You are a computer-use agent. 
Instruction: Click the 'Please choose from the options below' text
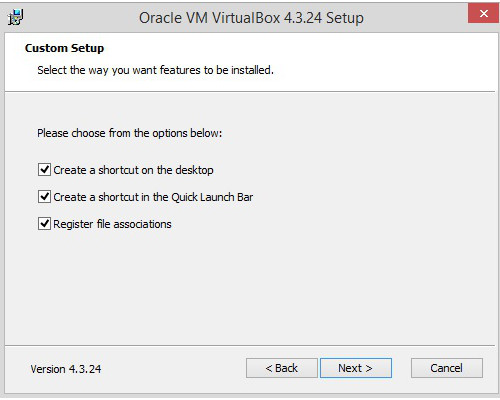129,133
